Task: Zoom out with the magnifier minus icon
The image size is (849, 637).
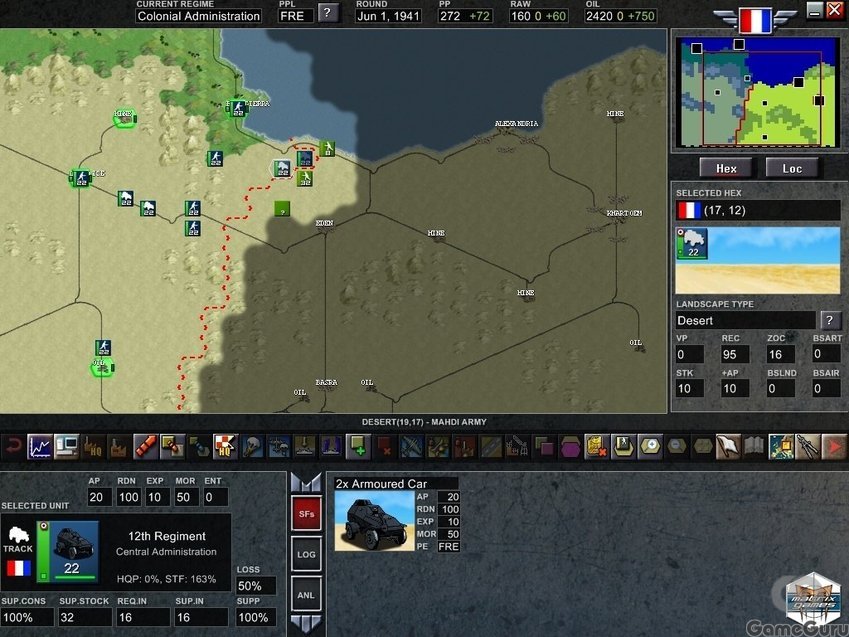Action: 676,447
